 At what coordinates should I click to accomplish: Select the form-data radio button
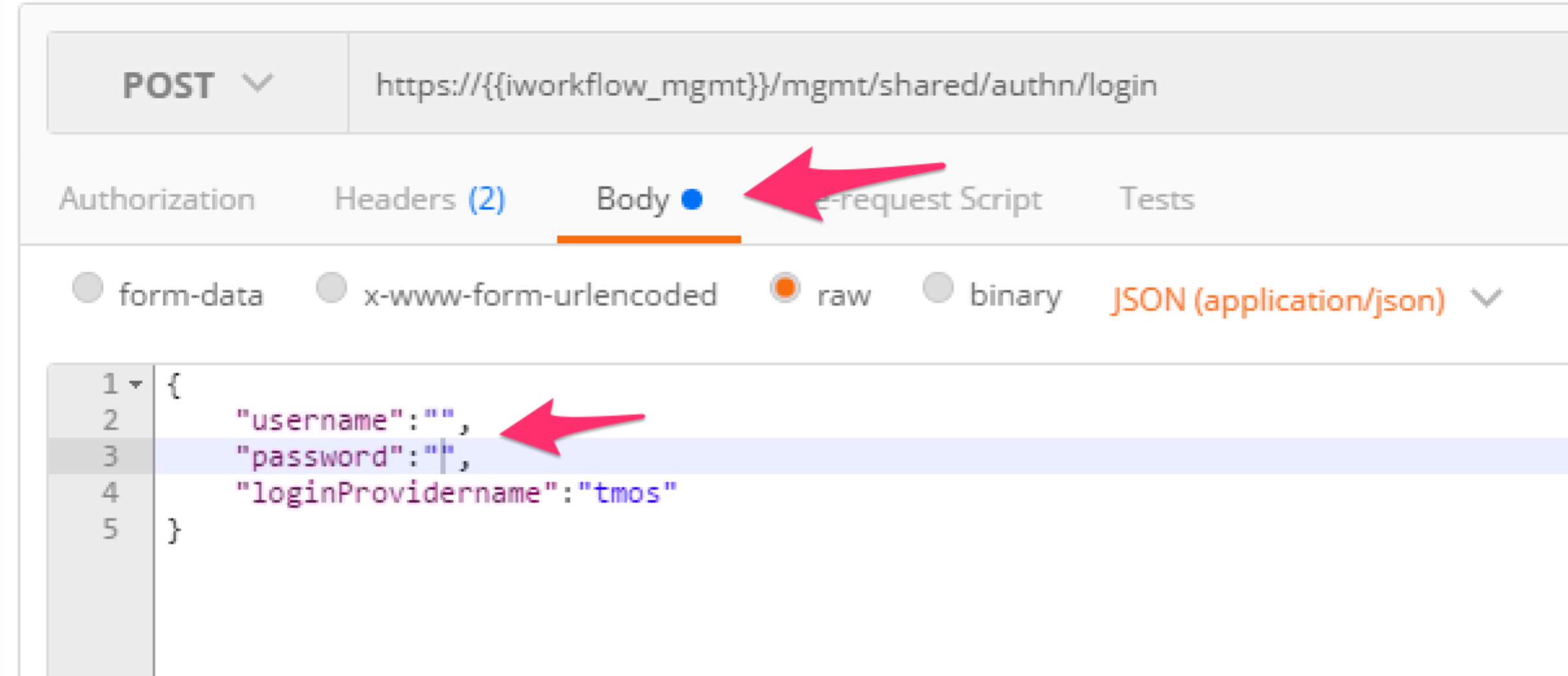(x=88, y=287)
